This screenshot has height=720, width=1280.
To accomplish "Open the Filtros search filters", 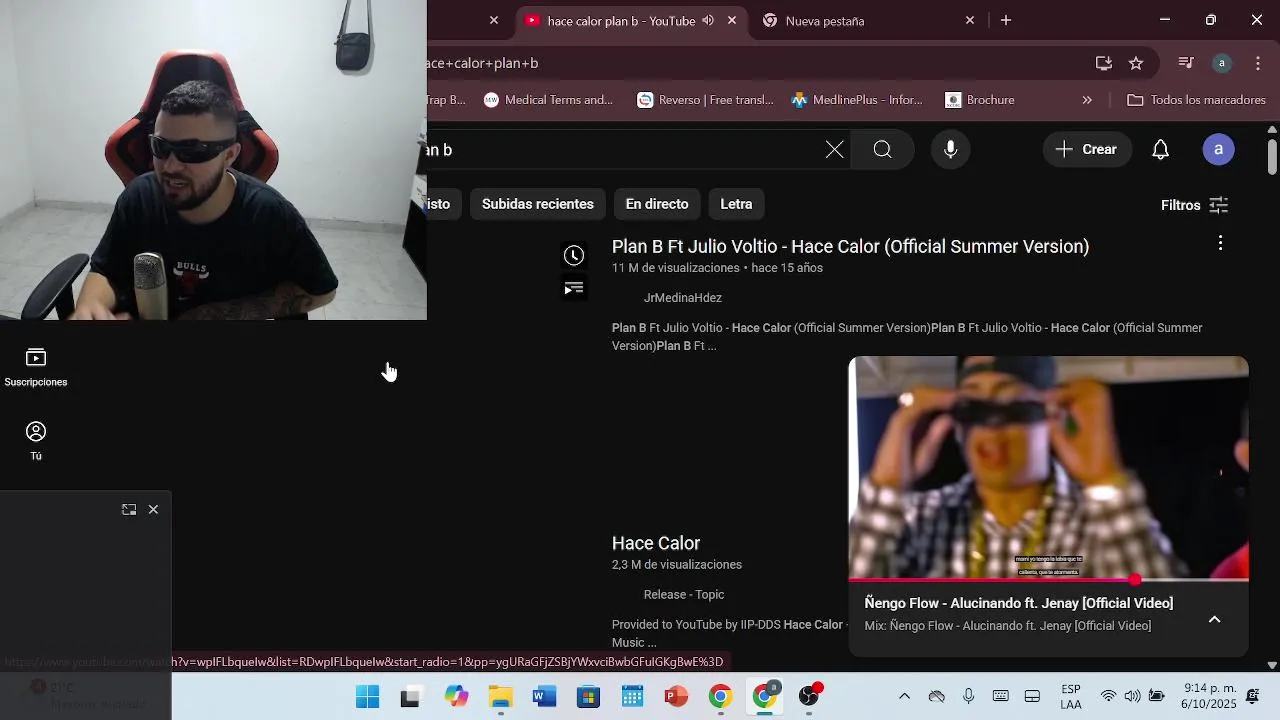I will [1195, 205].
